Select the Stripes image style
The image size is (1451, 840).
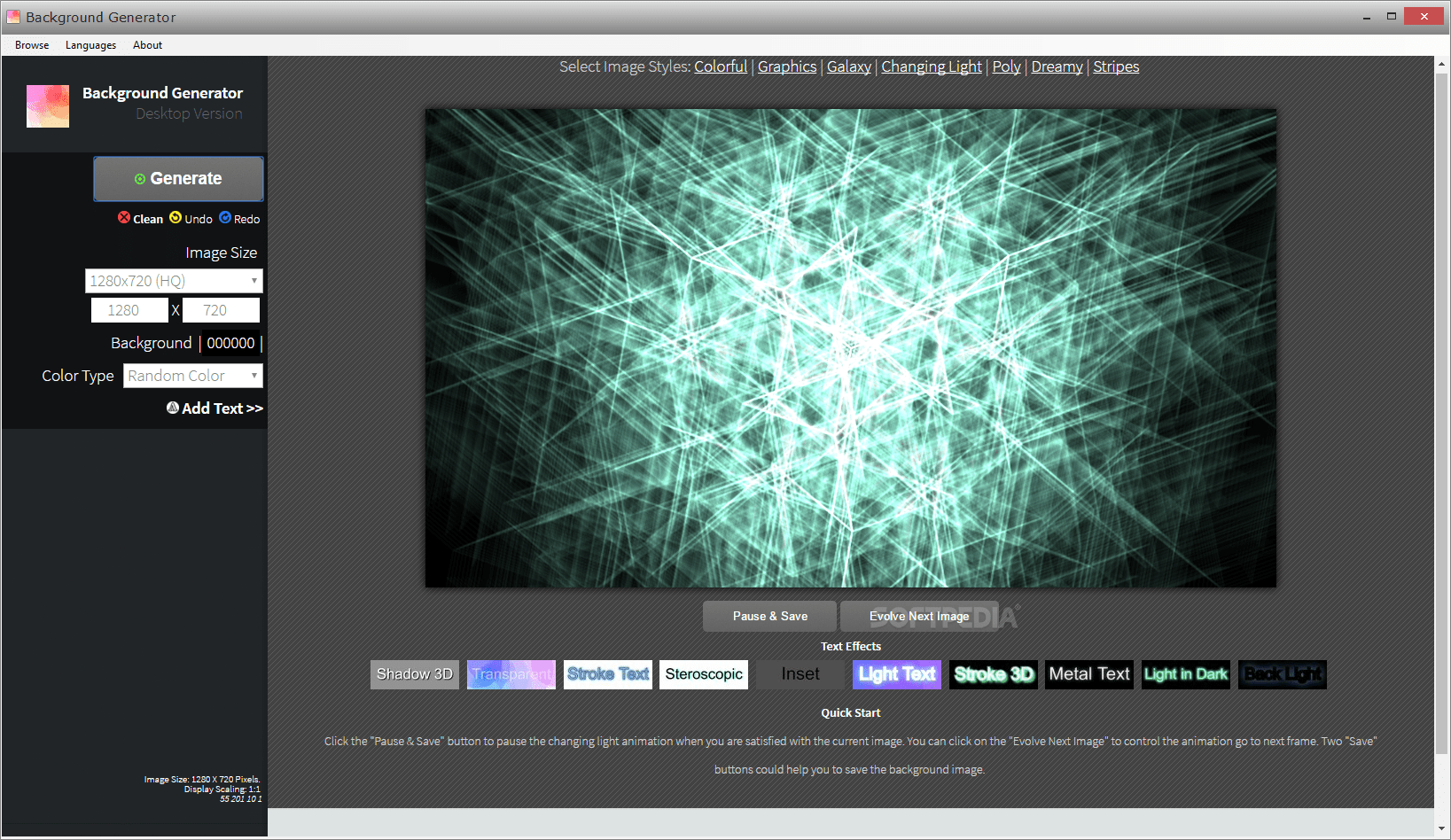click(1116, 66)
